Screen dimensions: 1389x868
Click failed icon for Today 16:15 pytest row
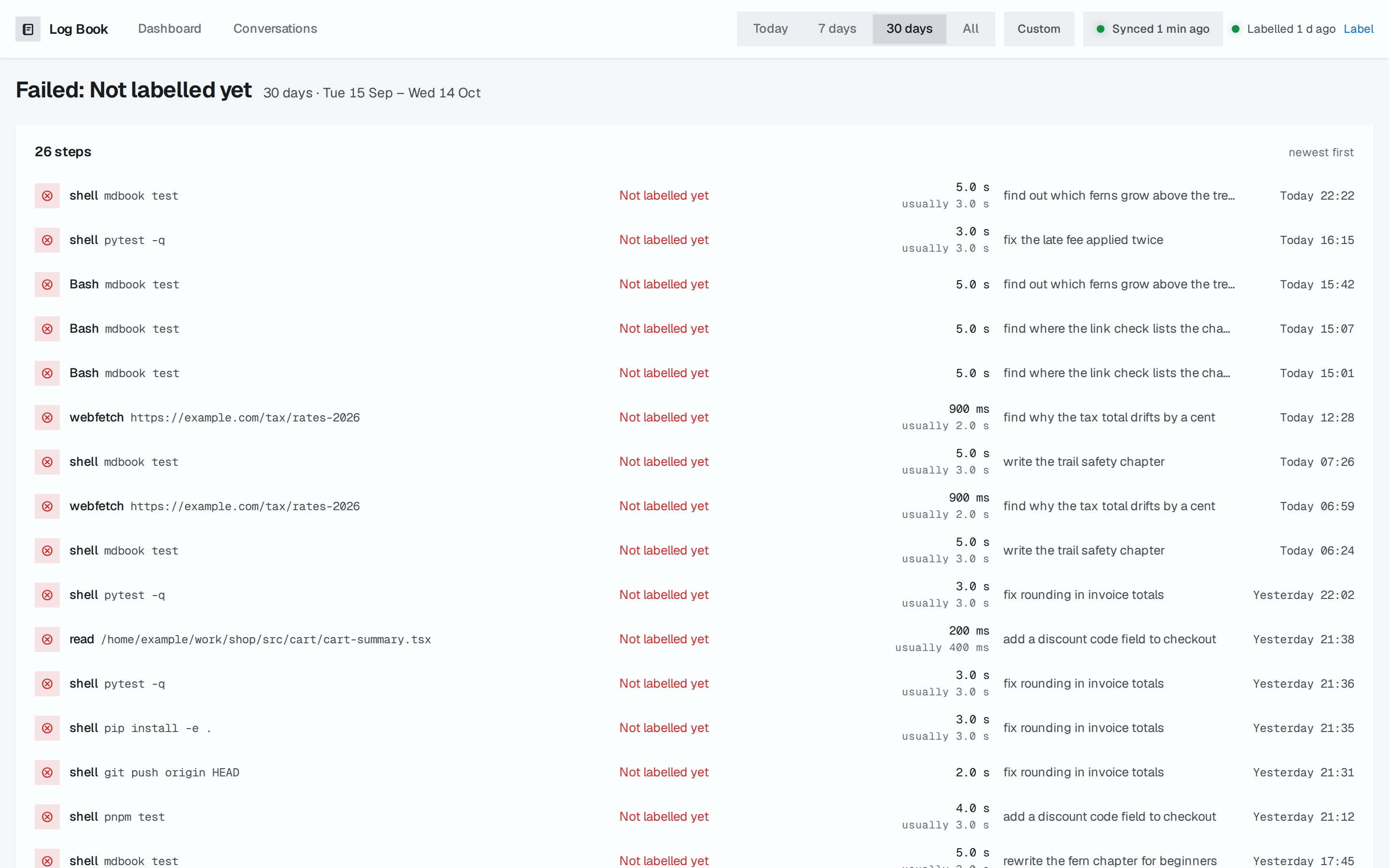click(47, 240)
